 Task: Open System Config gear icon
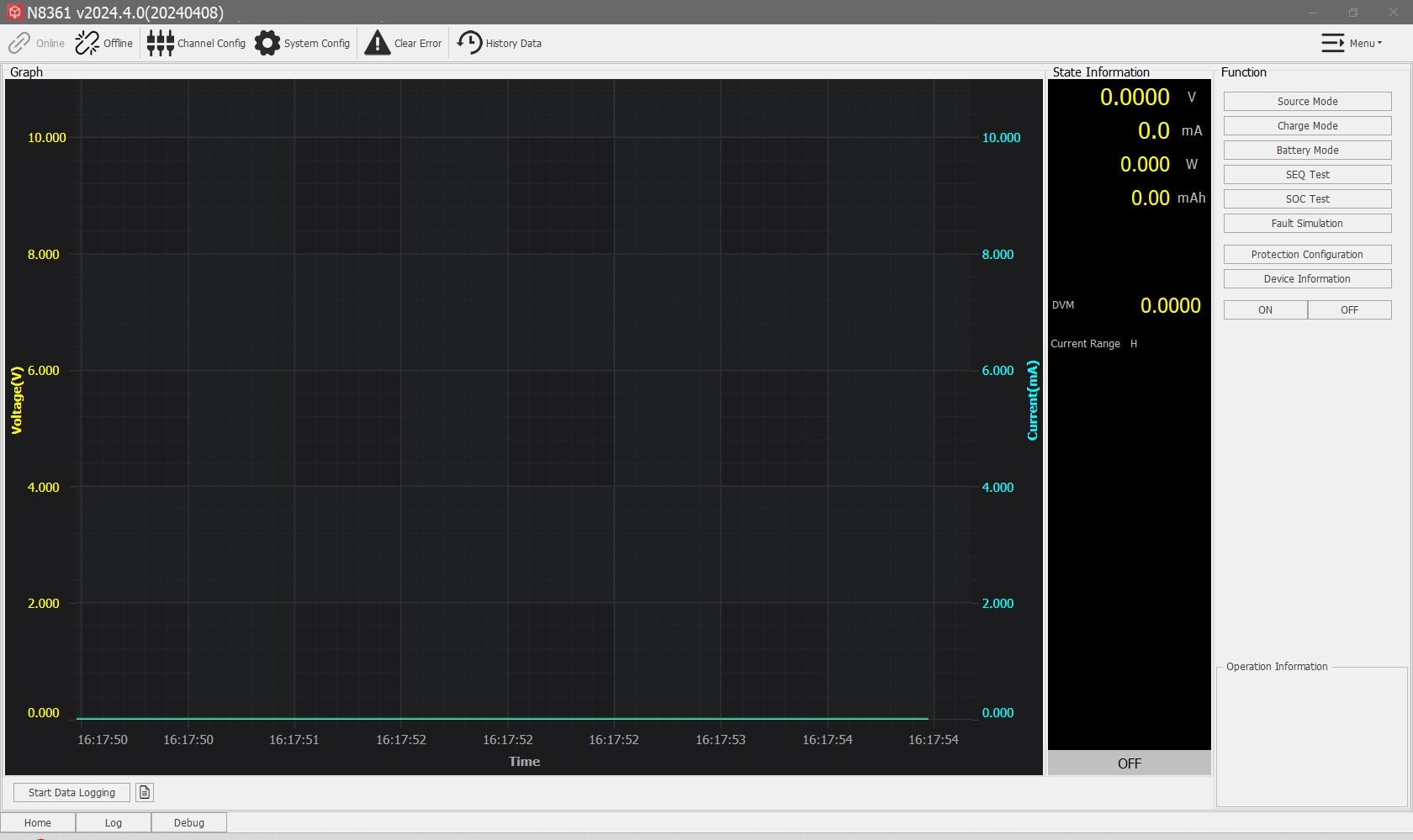267,43
